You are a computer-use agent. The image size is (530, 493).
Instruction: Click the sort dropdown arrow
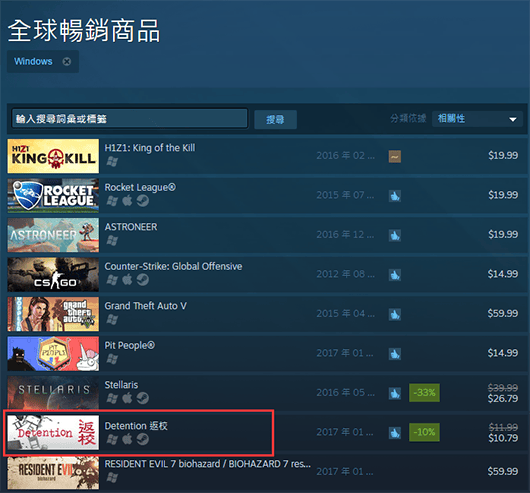point(512,119)
